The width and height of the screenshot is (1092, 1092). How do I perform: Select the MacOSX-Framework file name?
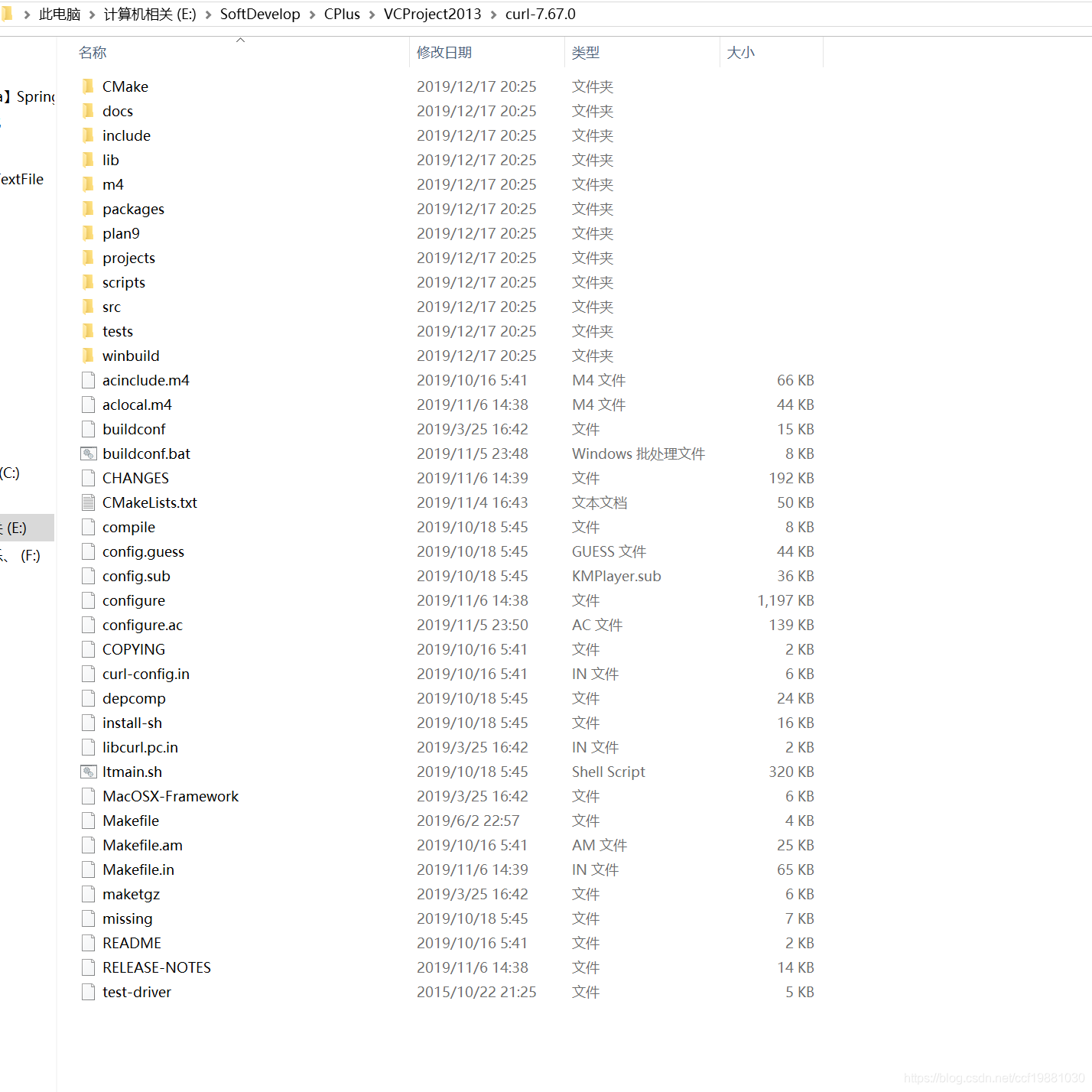[171, 796]
